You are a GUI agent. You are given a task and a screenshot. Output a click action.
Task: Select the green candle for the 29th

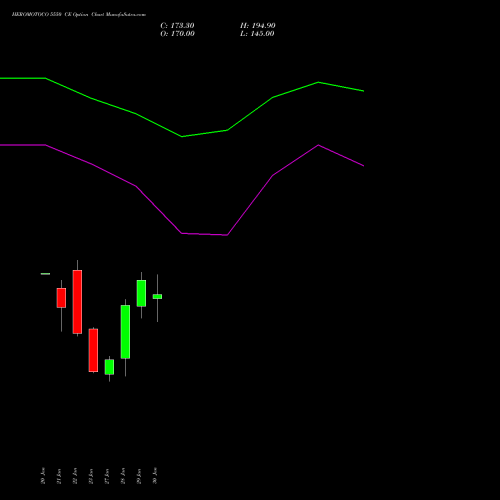pyautogui.click(x=141, y=293)
